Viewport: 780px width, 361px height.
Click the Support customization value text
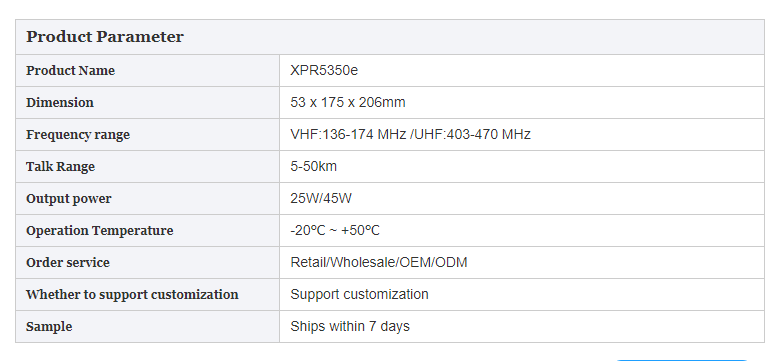359,294
